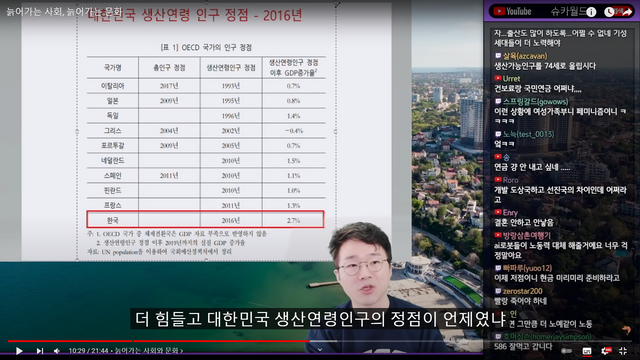Mute the video volume
640x360 pixels.
57,351
